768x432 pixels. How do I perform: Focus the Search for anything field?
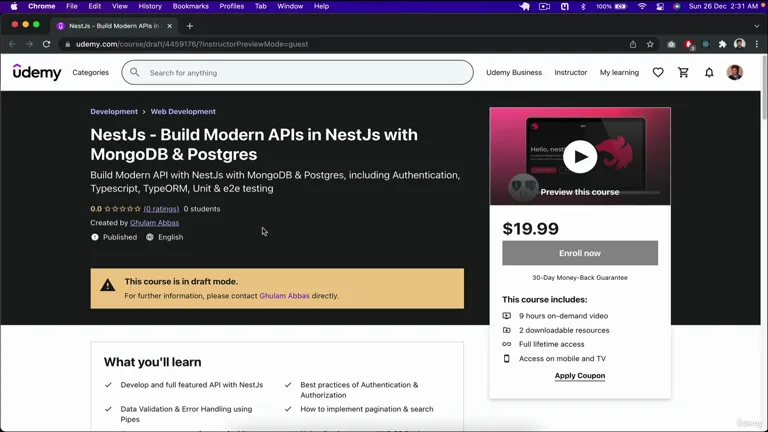297,72
